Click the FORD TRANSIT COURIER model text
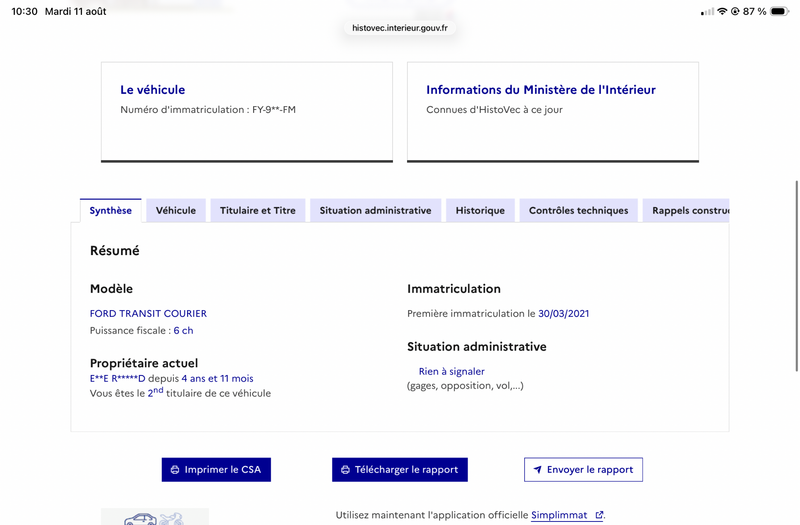 (148, 313)
